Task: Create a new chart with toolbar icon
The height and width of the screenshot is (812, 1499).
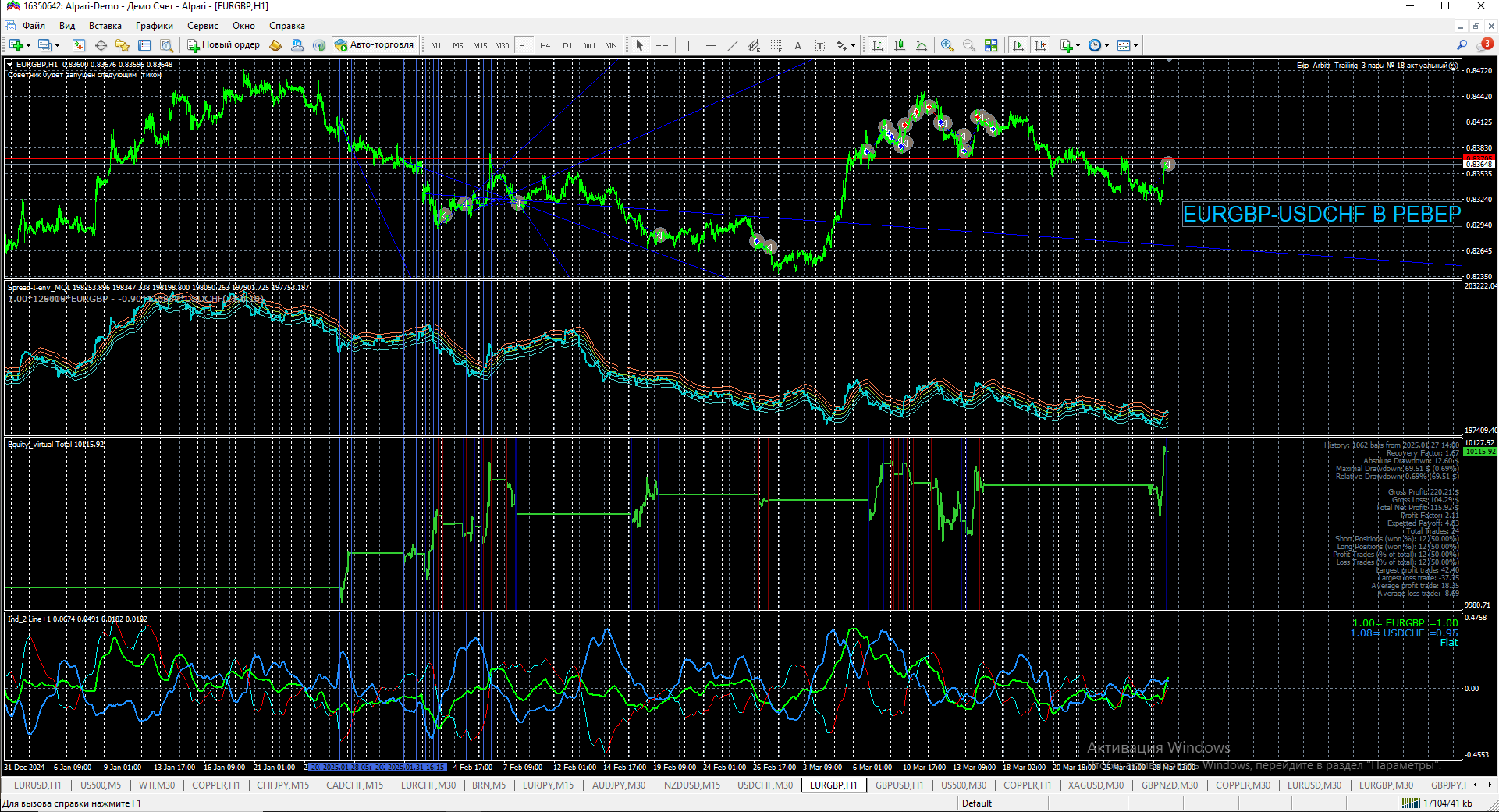Action: (16, 45)
